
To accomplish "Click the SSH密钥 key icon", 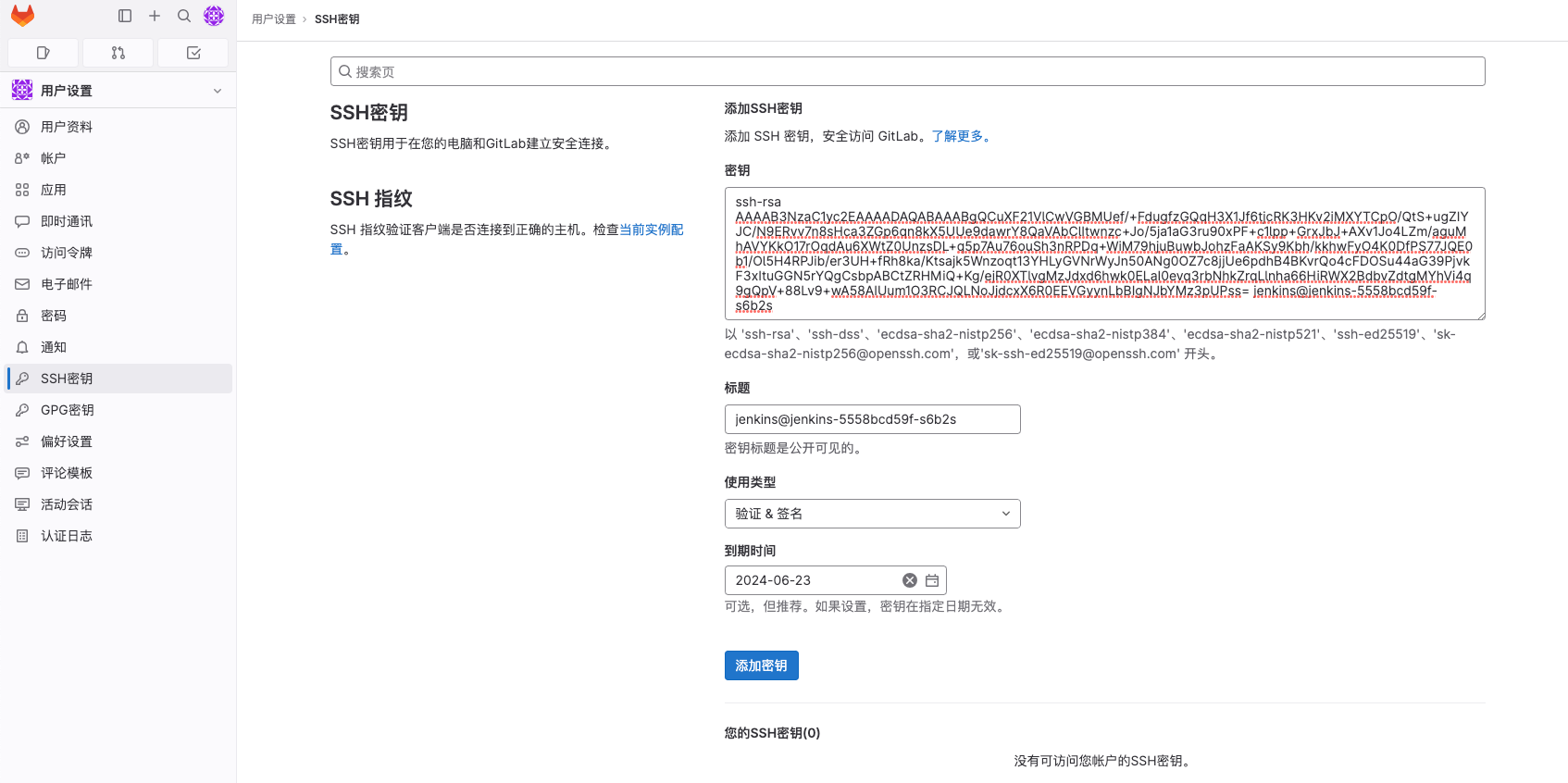I will point(22,379).
